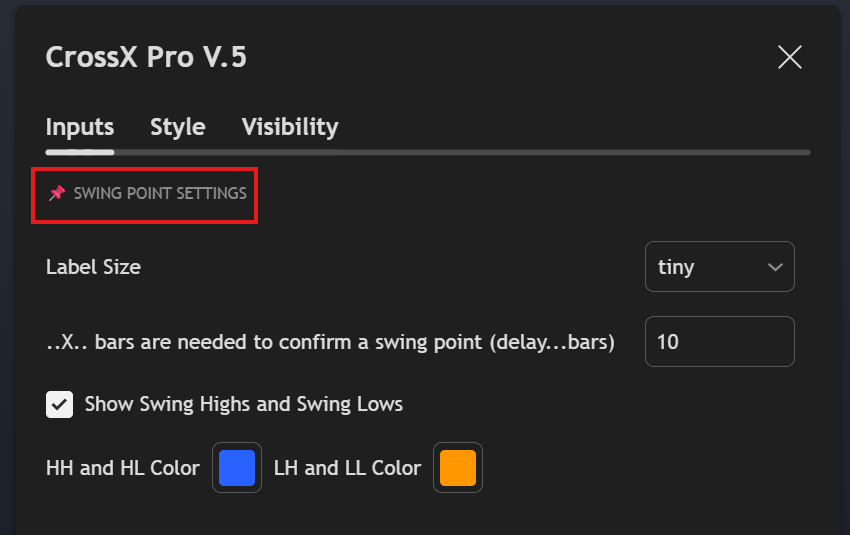850x535 pixels.
Task: Open the orange LH and LL color swatch
Action: tap(458, 468)
